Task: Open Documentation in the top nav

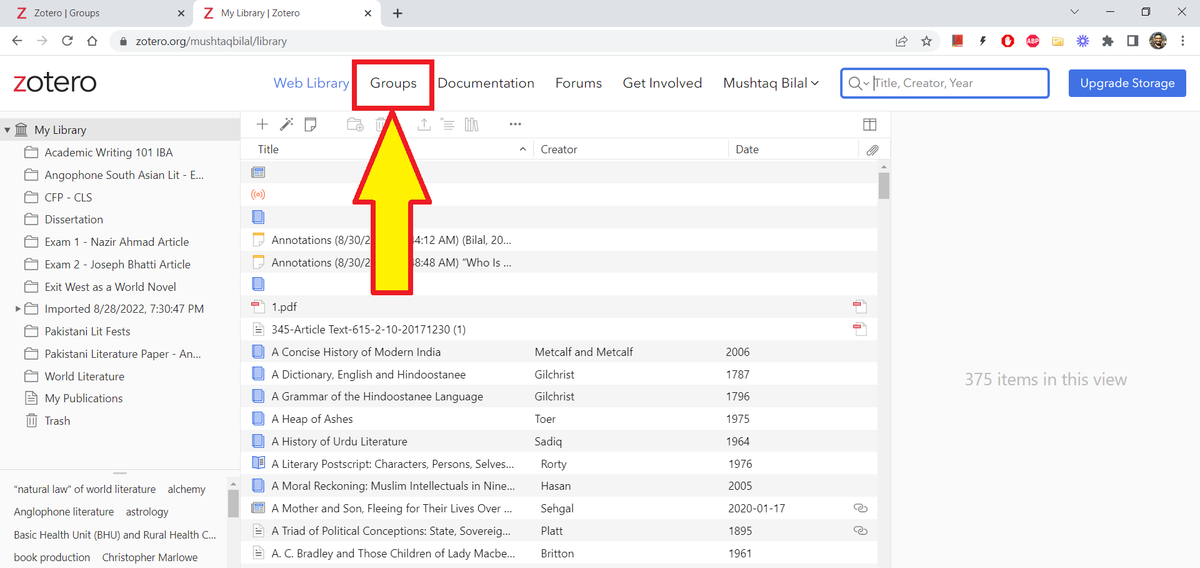Action: pos(486,83)
